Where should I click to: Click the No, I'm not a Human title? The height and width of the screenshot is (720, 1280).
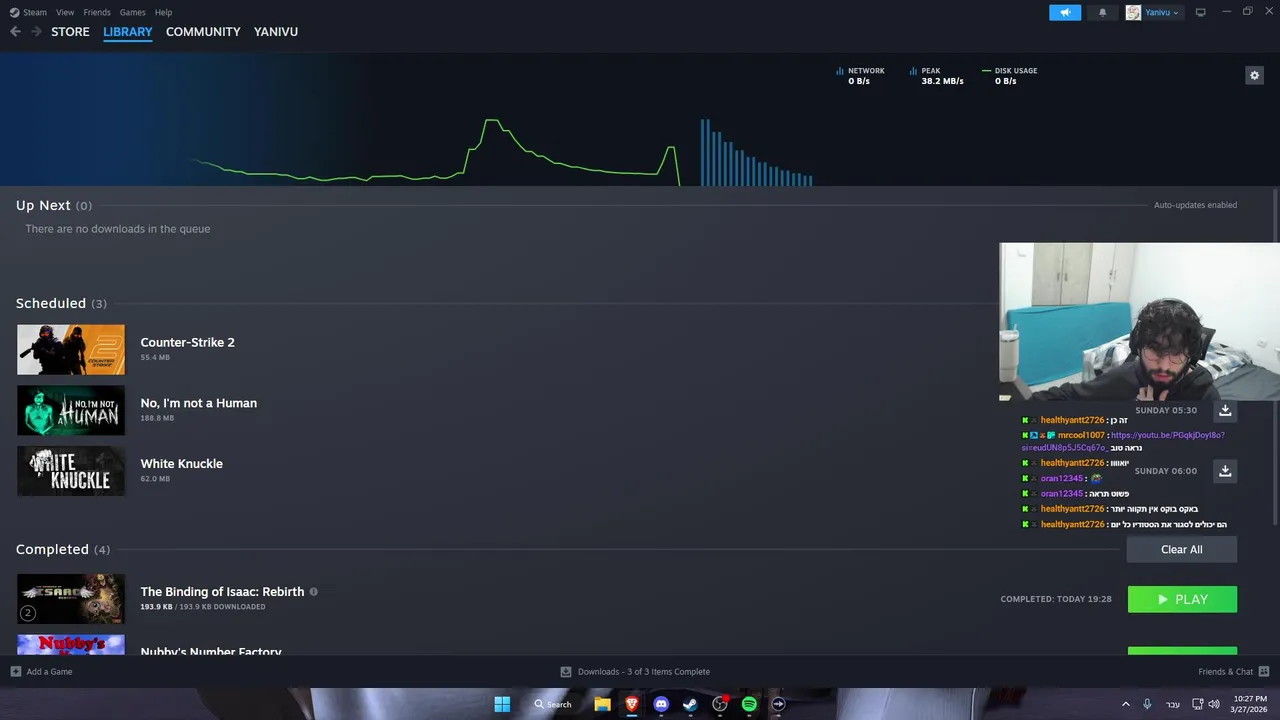click(x=199, y=403)
